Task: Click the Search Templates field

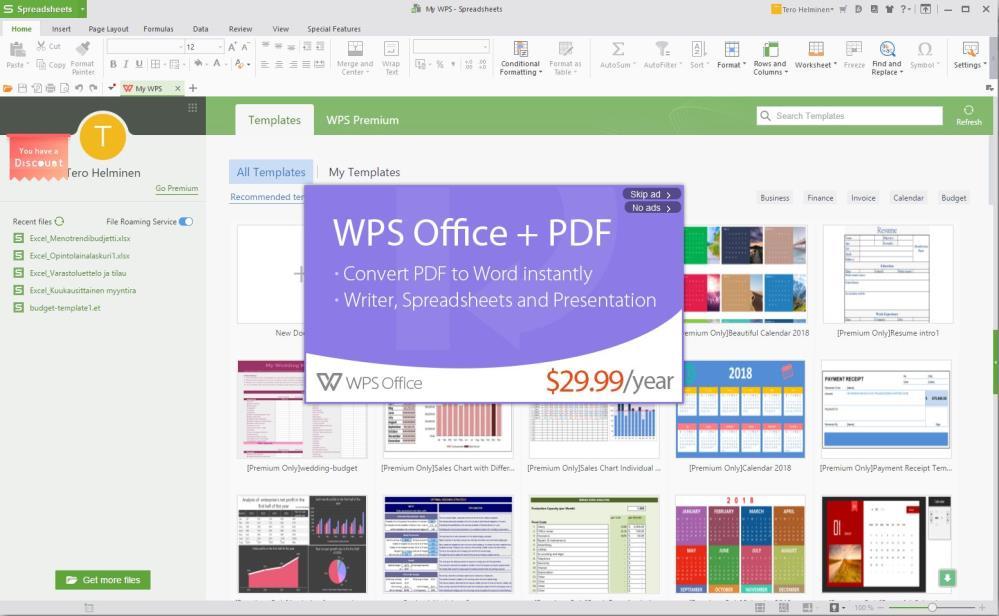Action: pos(849,116)
